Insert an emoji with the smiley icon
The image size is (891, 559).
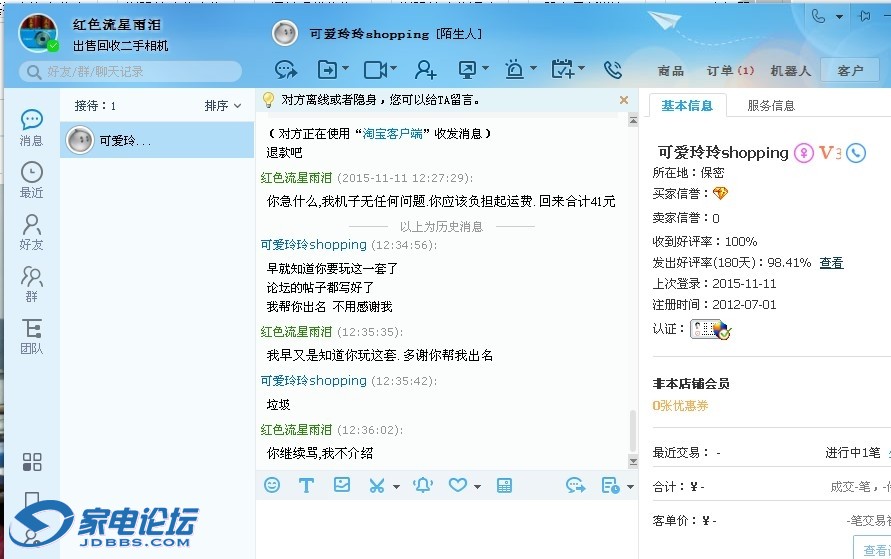click(x=272, y=485)
